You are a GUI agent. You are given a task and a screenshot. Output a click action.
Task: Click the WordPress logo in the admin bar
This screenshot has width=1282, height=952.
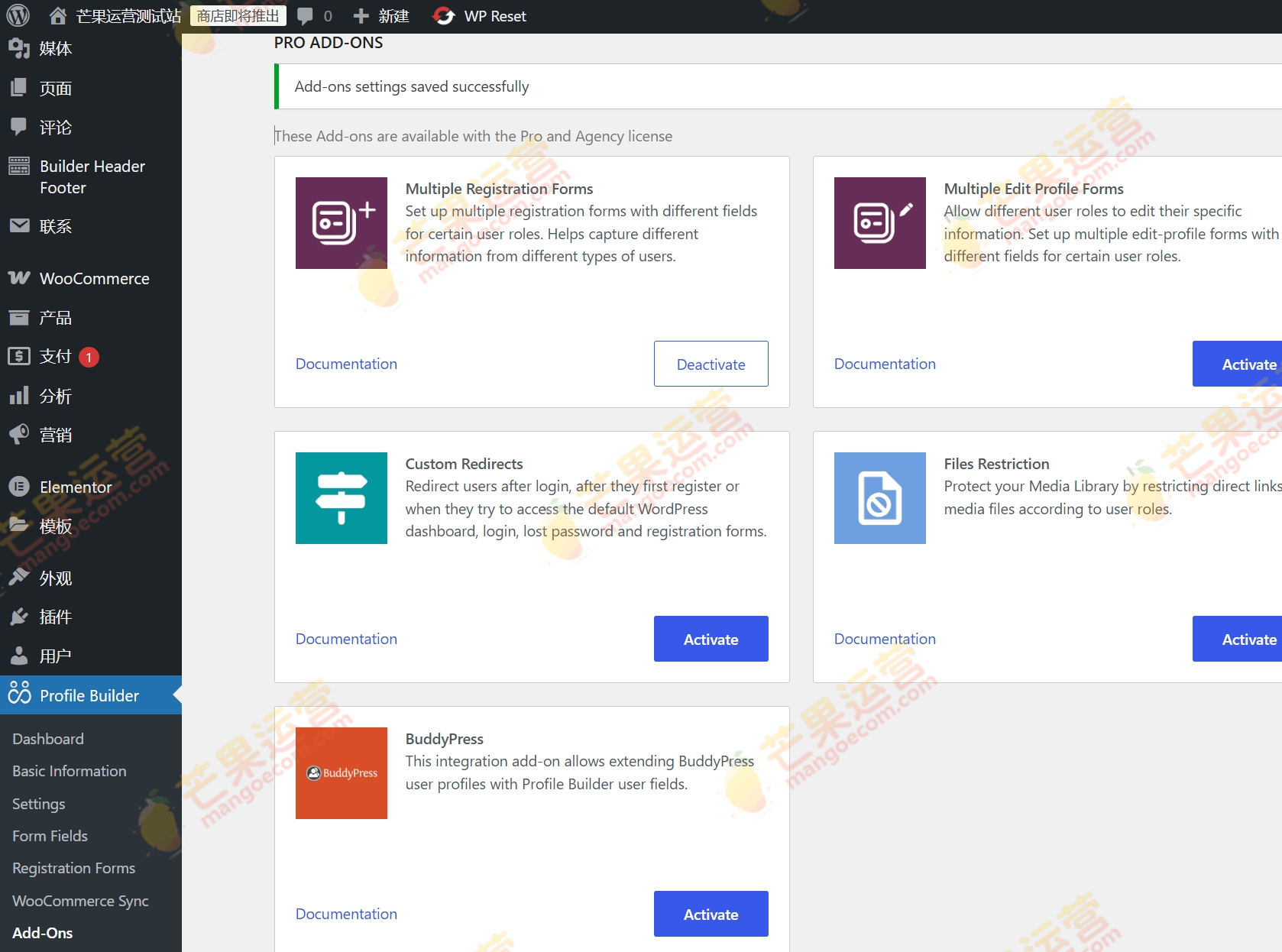tap(17, 15)
